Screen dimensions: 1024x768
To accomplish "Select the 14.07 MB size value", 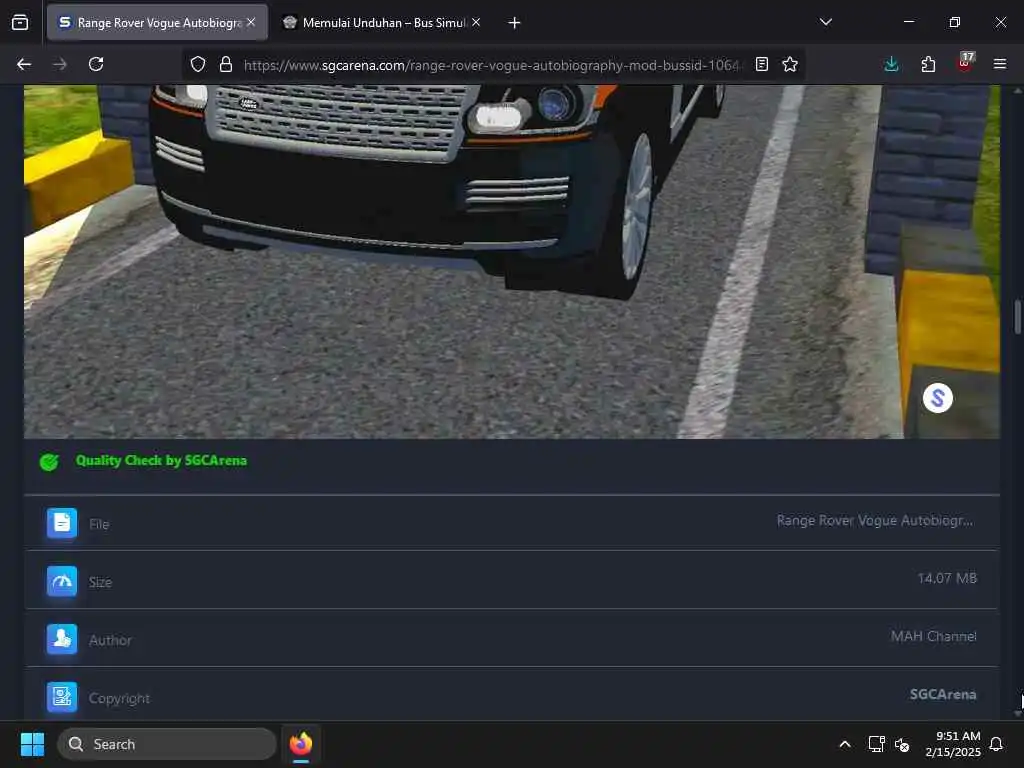I will (x=947, y=578).
